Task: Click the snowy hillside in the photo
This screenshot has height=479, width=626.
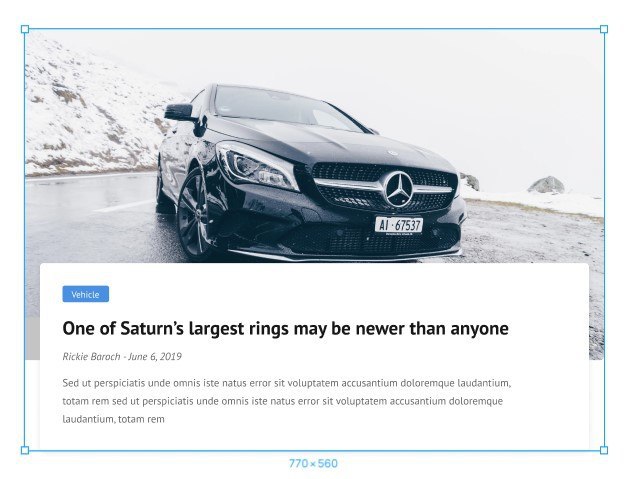Action: tap(90, 112)
